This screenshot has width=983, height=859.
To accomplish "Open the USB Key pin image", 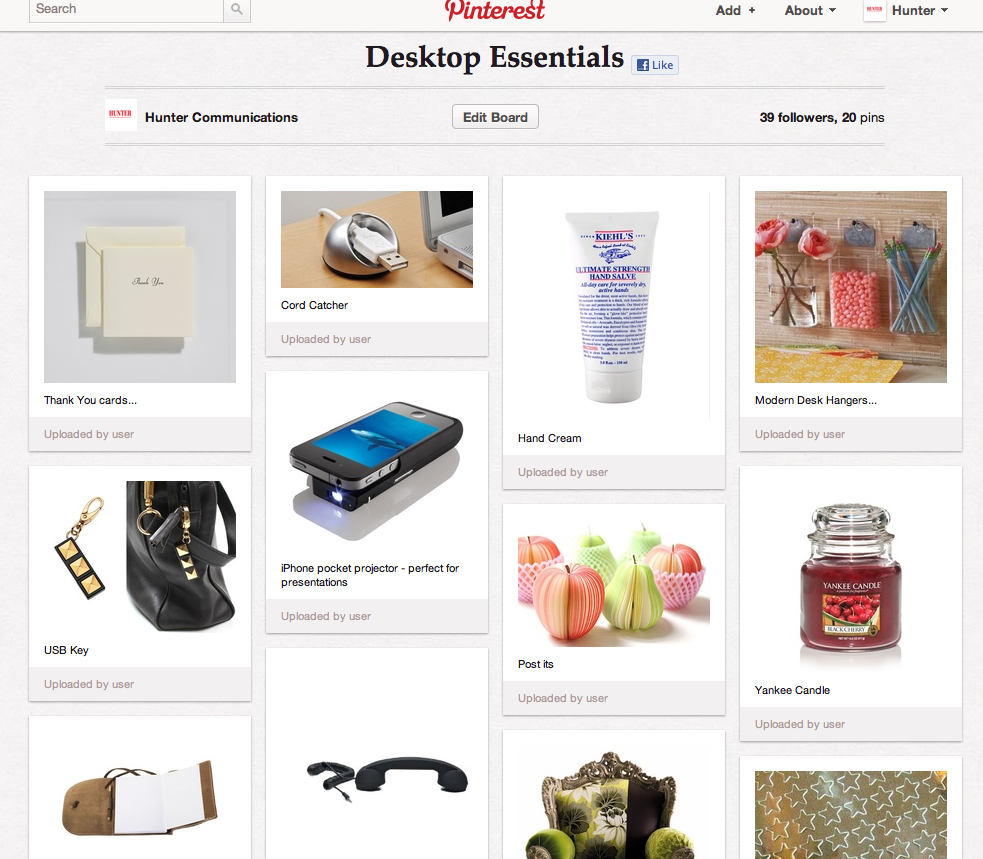I will (x=140, y=557).
